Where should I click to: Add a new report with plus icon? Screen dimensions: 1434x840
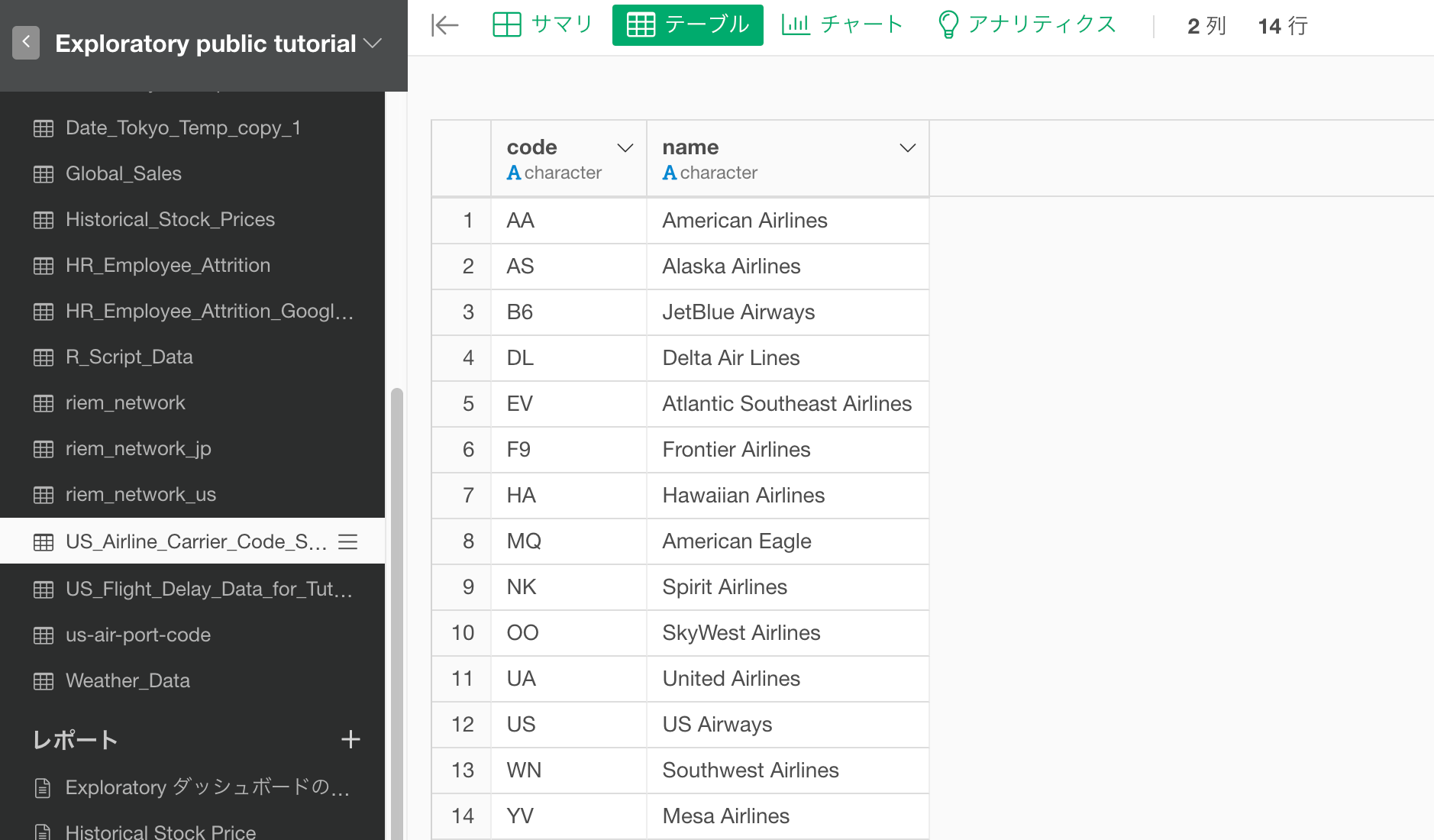350,739
